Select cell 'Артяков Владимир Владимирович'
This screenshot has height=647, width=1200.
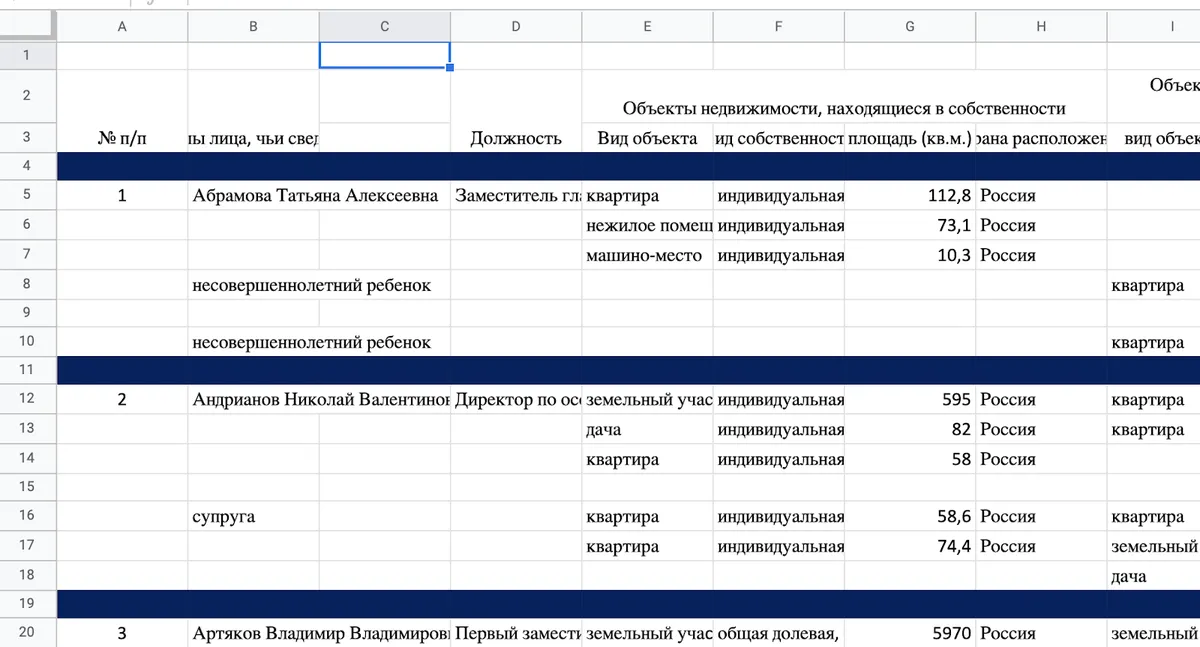(320, 633)
